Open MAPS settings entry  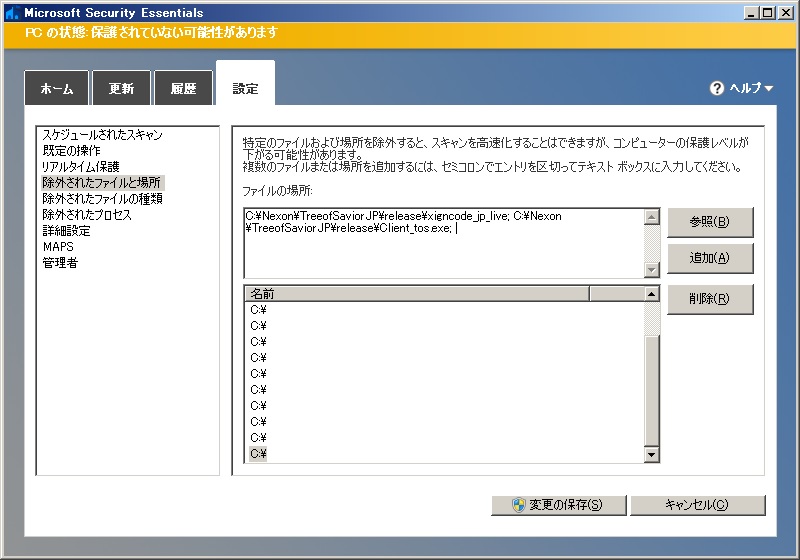coord(58,247)
